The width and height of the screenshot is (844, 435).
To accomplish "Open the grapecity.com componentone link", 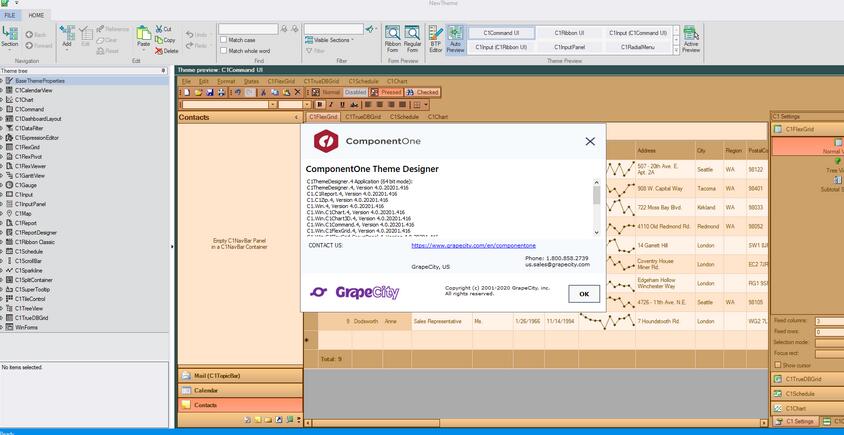I will 474,245.
